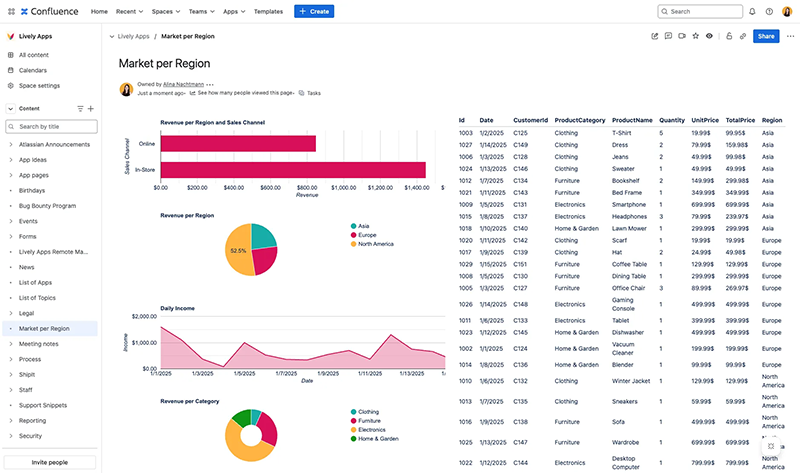The image size is (800, 473).
Task: Expand the breadcrumb chevron before Lively Apps
Action: pyautogui.click(x=112, y=36)
